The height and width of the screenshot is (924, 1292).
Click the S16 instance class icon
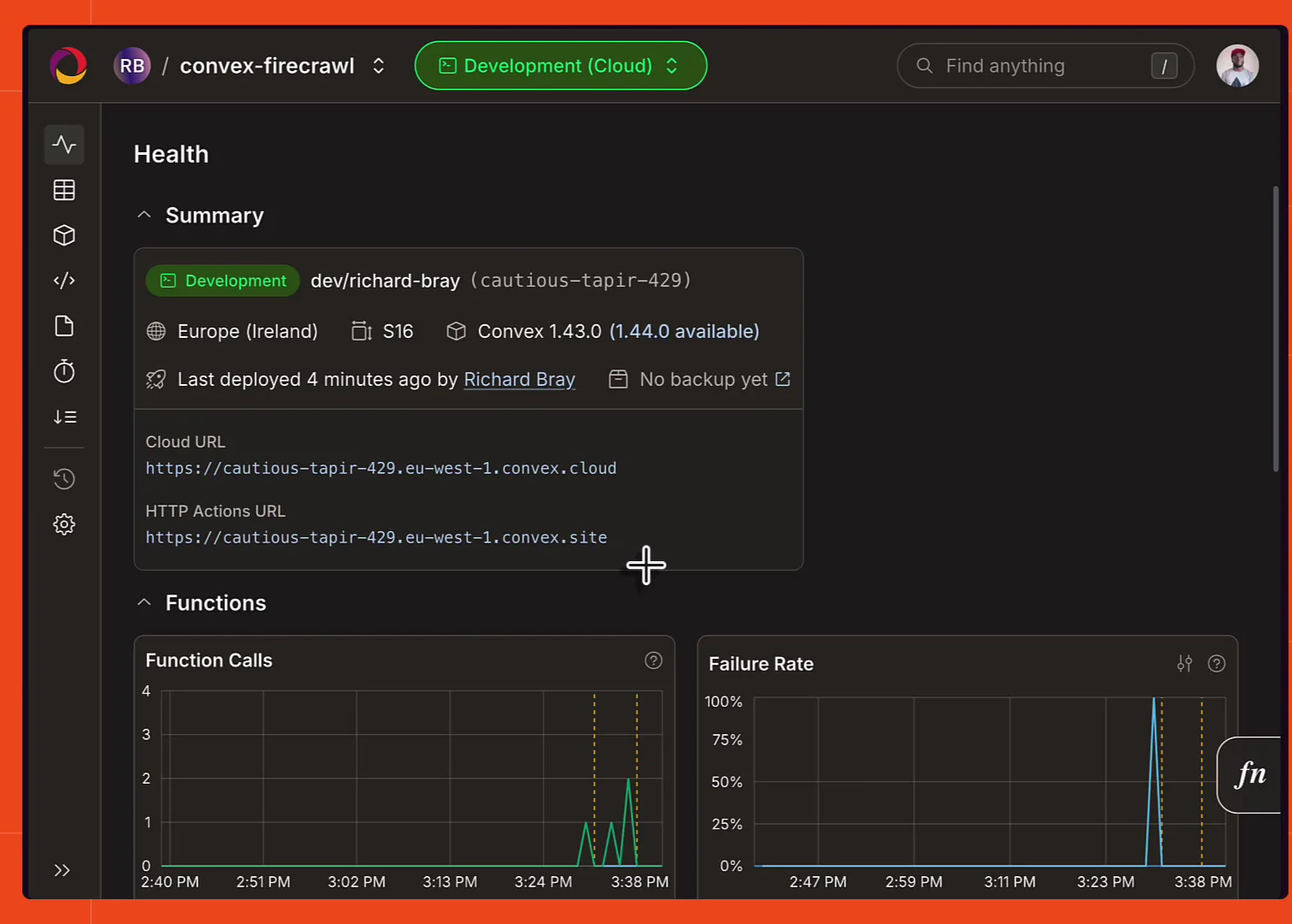click(x=362, y=331)
